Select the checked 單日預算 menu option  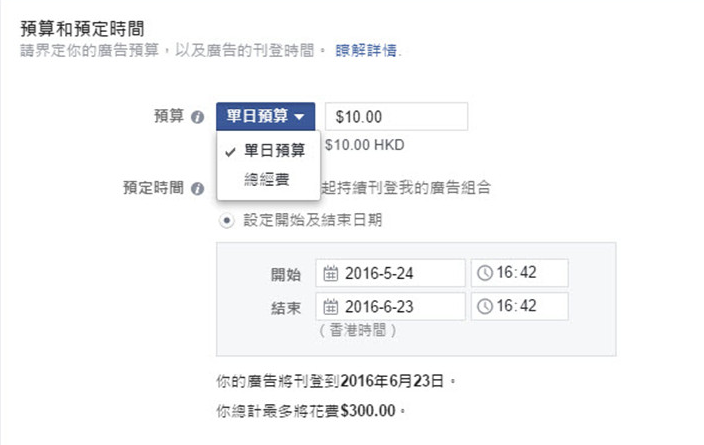coord(267,151)
